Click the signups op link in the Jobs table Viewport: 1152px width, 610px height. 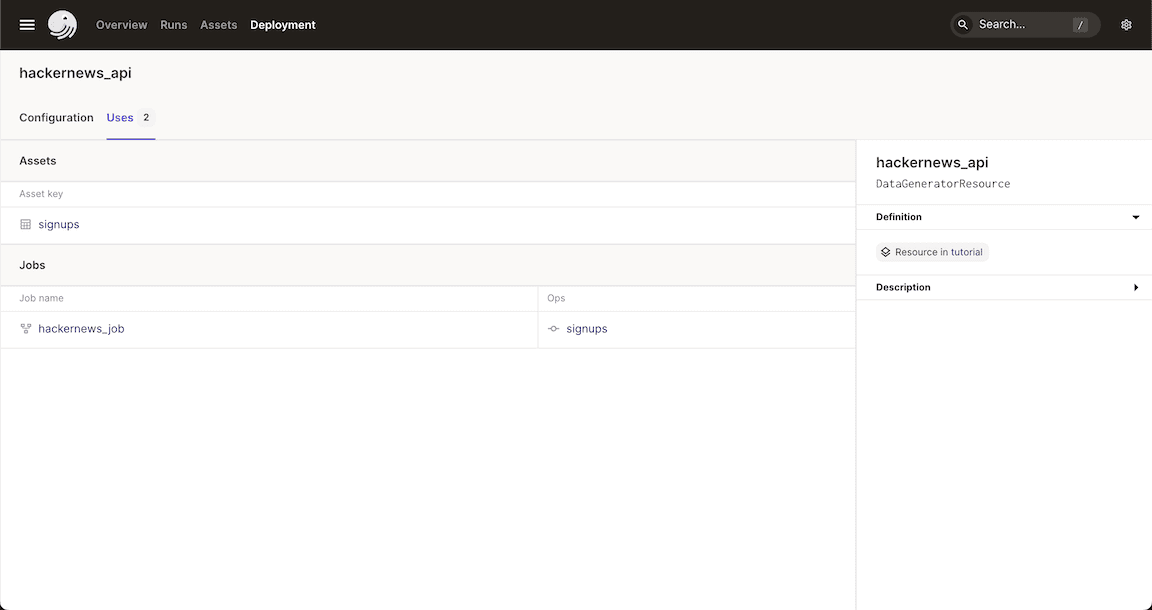coord(587,328)
